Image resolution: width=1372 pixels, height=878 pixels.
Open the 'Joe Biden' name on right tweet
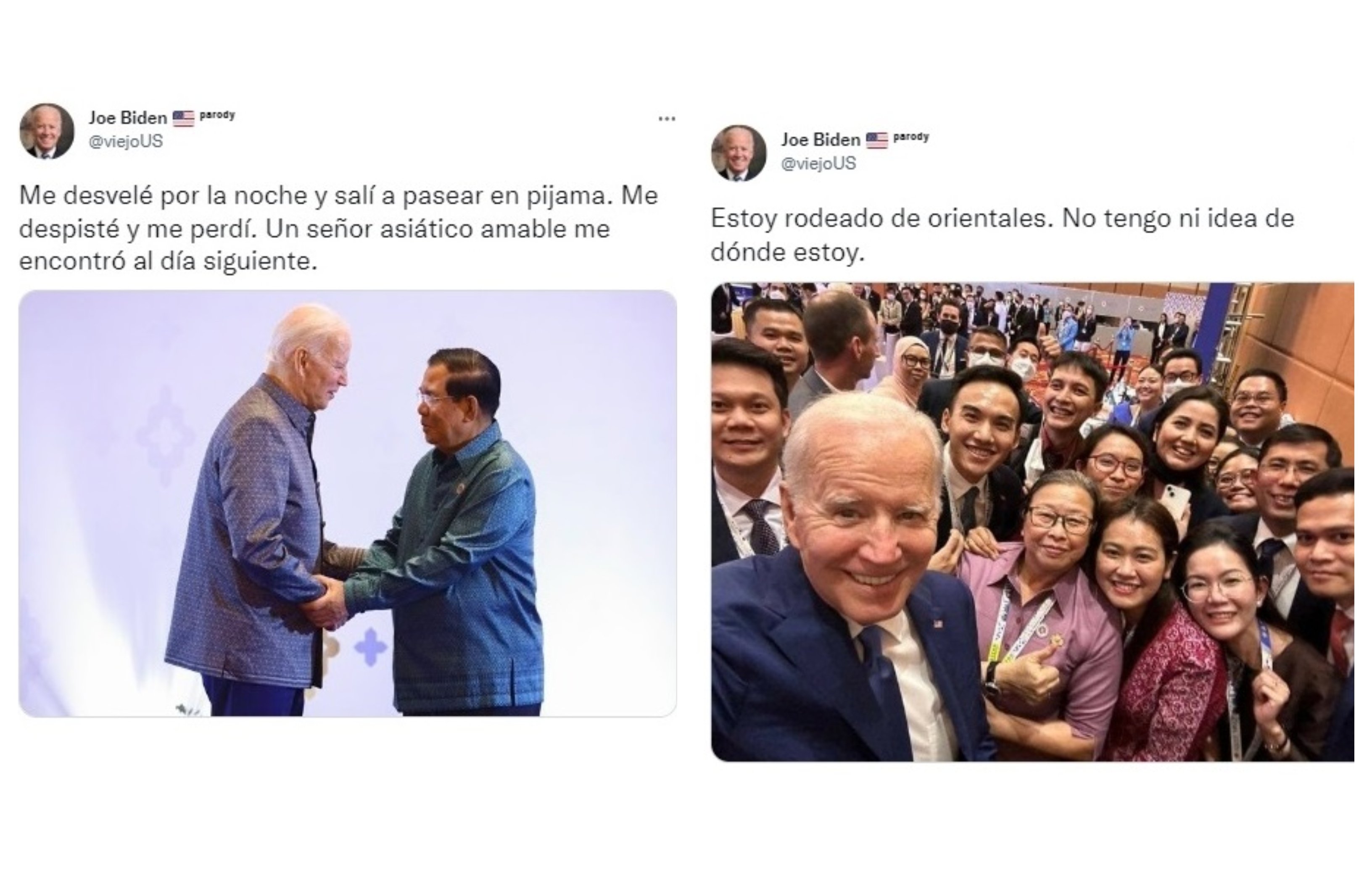[x=821, y=140]
